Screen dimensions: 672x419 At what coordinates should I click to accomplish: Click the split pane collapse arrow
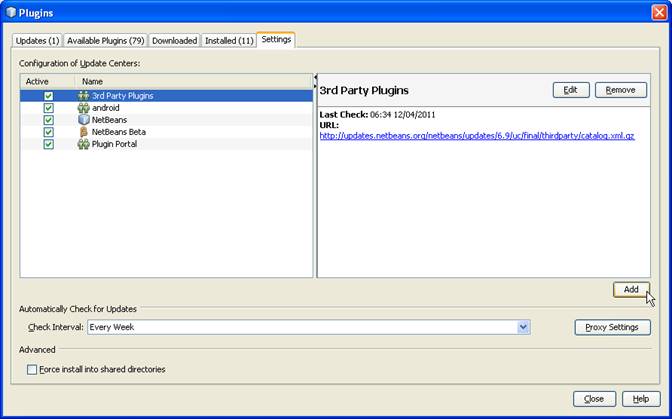(315, 77)
